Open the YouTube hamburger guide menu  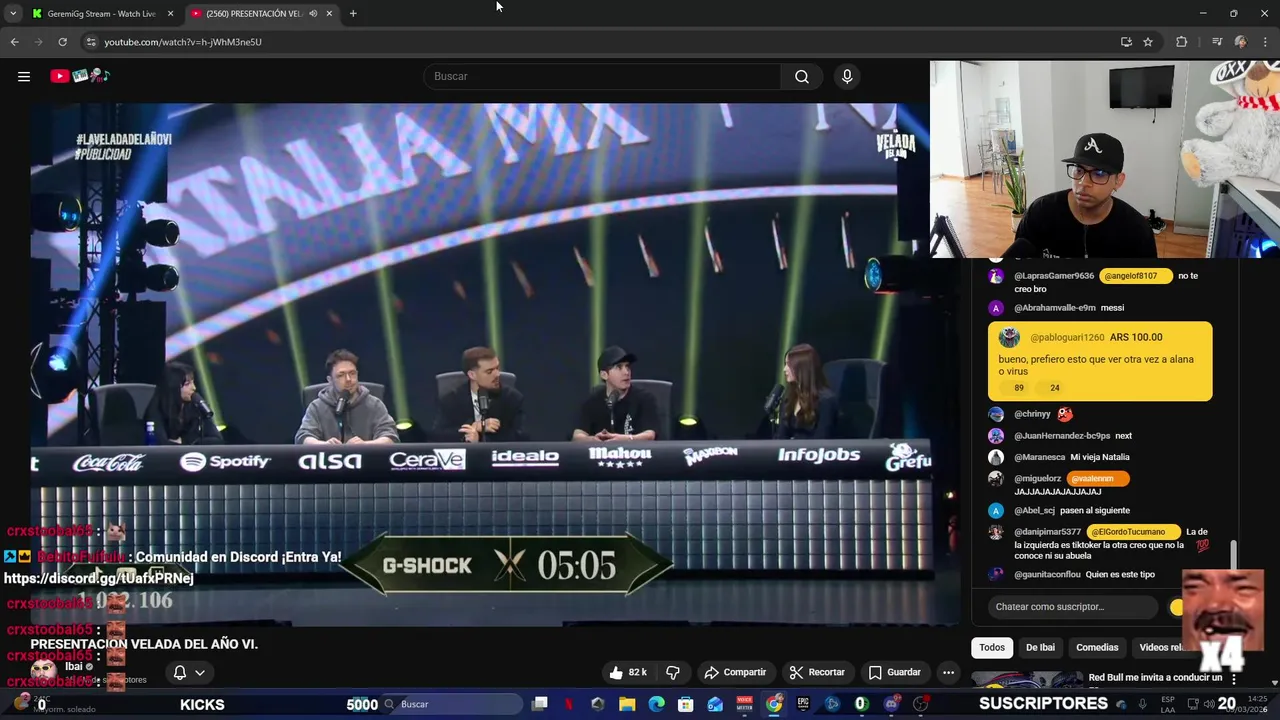click(x=24, y=76)
